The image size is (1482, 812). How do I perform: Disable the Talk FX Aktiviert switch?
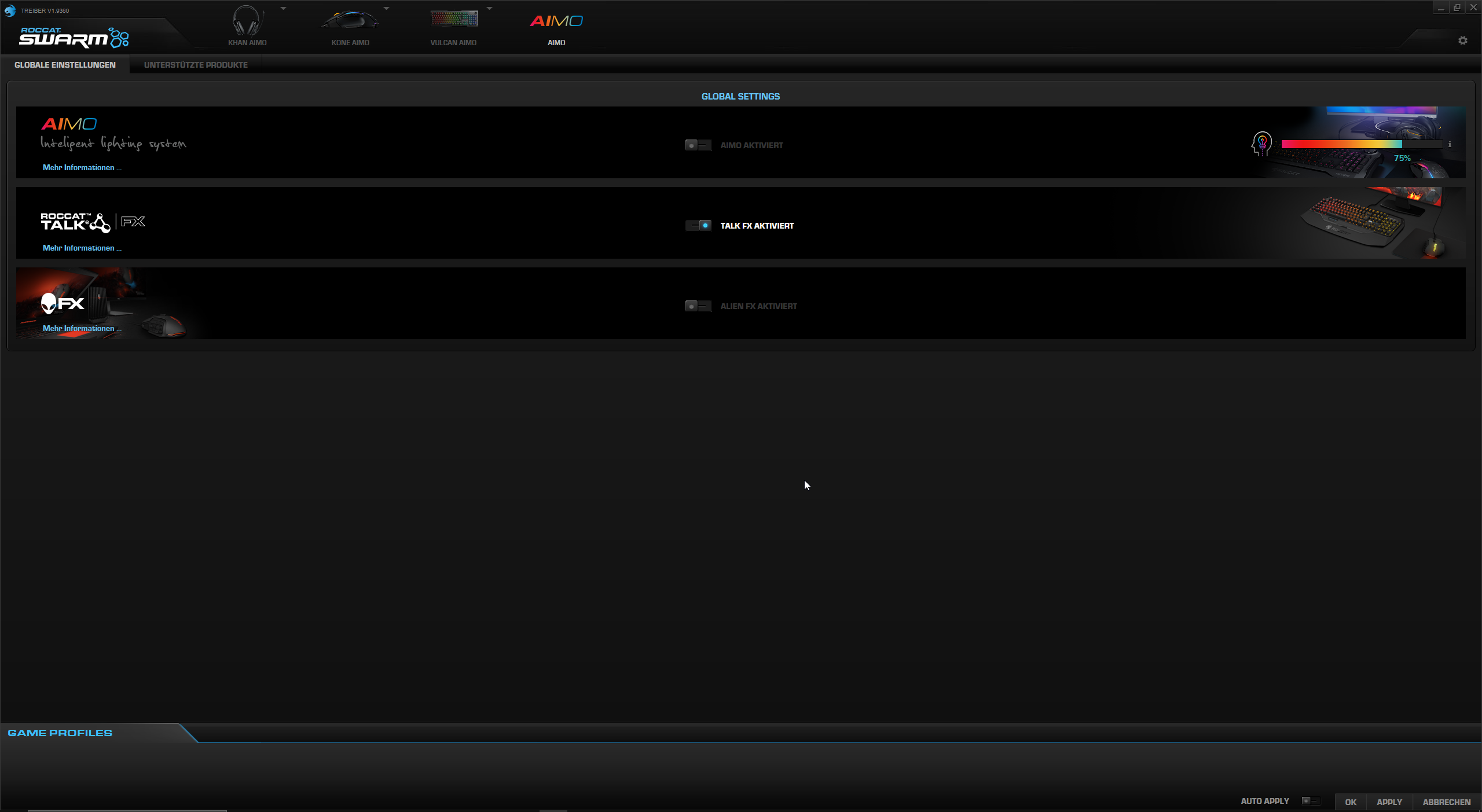click(698, 226)
